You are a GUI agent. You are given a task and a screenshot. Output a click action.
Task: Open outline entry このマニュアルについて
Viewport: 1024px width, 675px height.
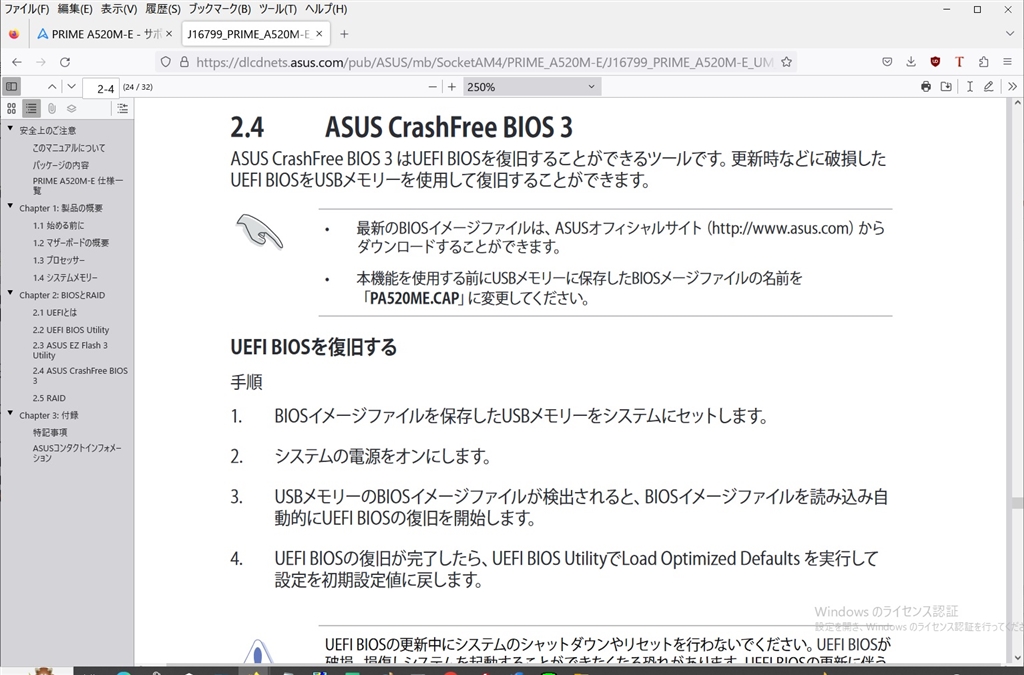click(x=69, y=148)
